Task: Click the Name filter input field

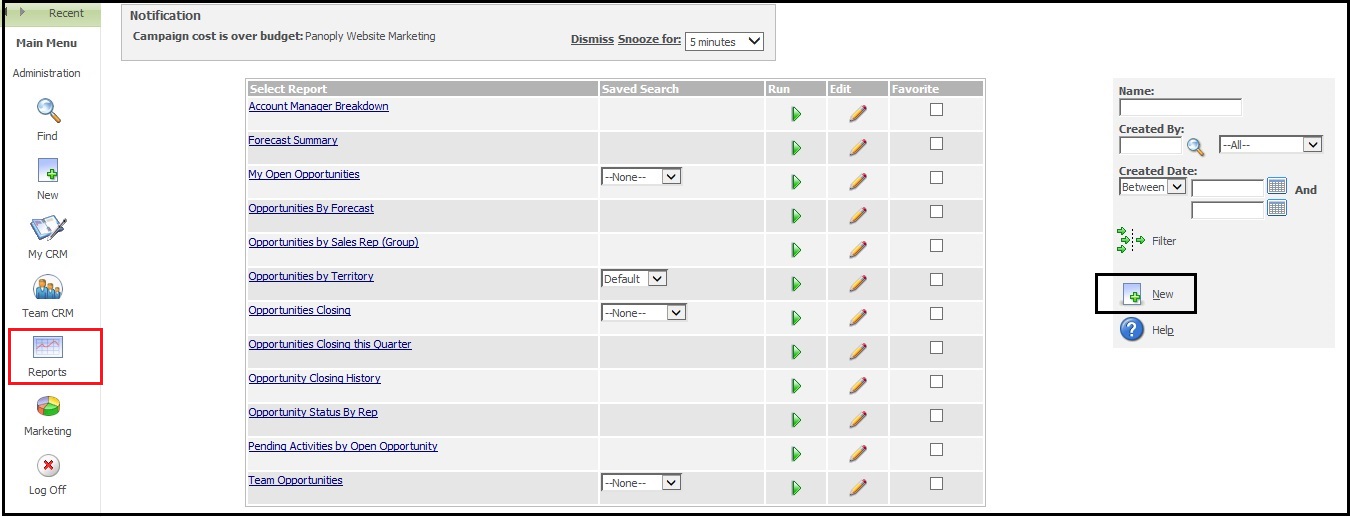Action: pos(1180,107)
